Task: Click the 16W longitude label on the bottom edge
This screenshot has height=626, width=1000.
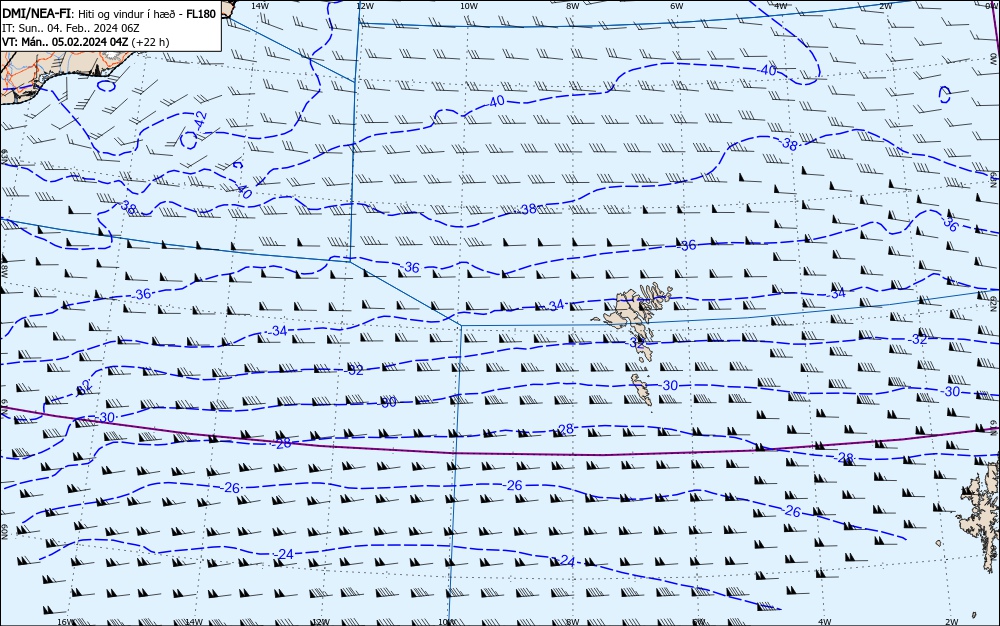Action: coord(65,622)
